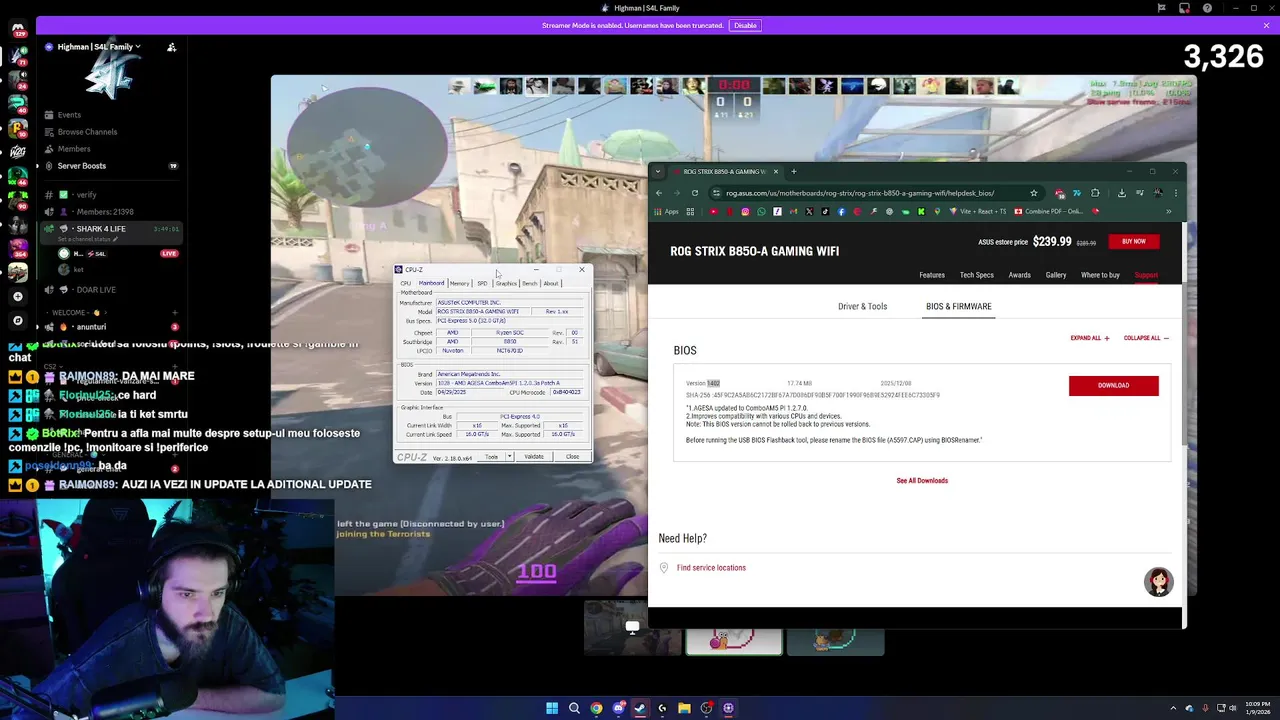Open Find service locations link
The image size is (1280, 720).
tap(711, 568)
